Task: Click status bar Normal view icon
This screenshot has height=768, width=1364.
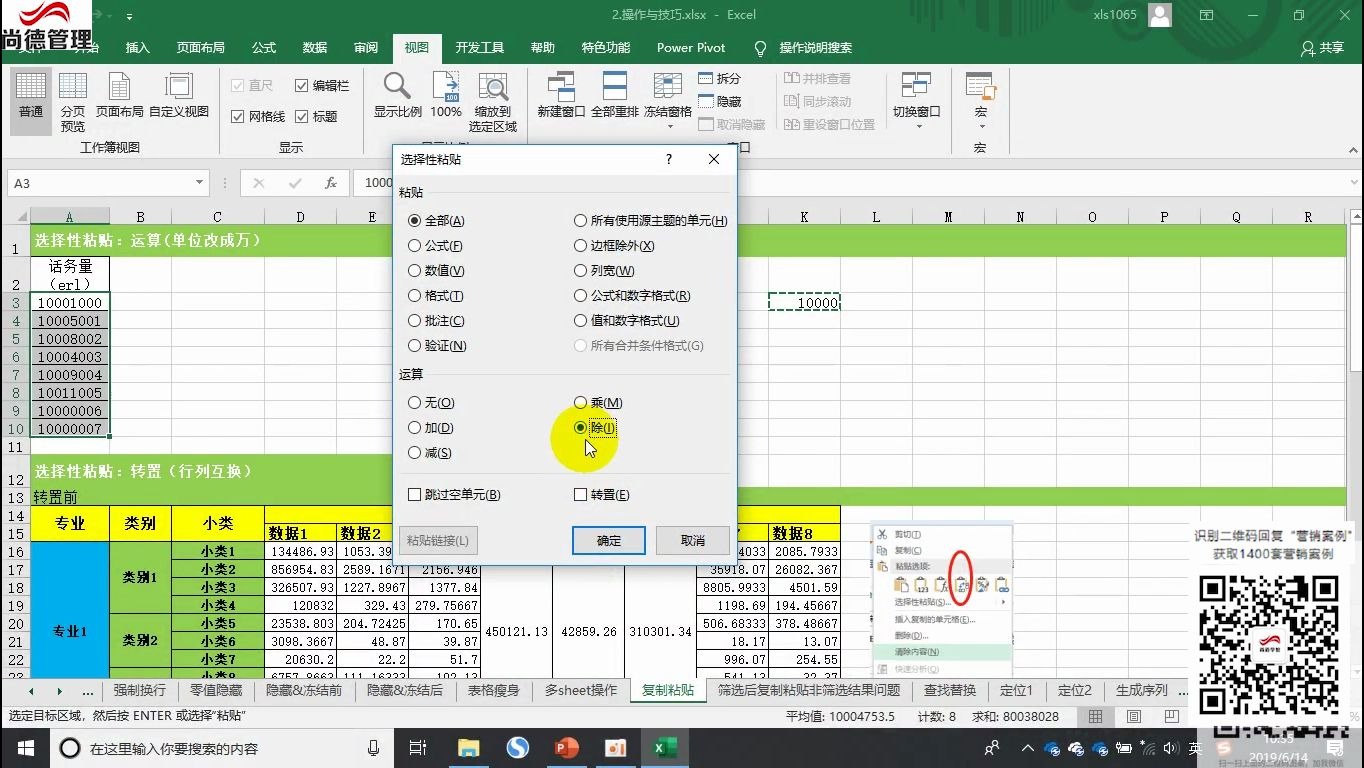Action: tap(1096, 716)
